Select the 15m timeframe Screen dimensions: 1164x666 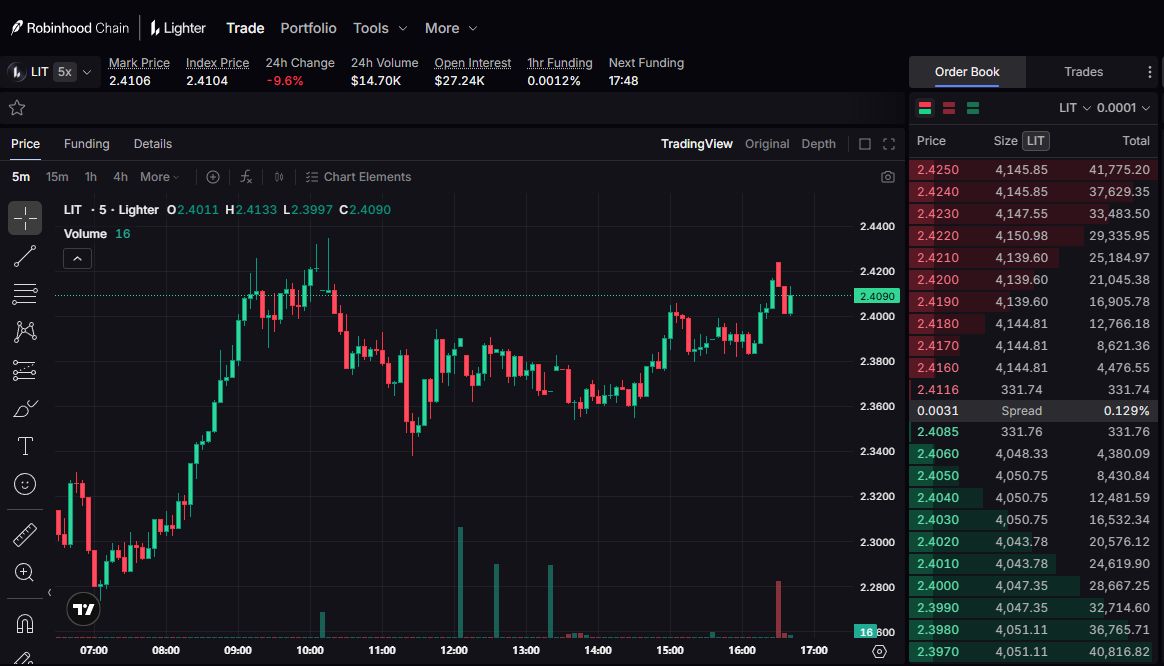(57, 177)
